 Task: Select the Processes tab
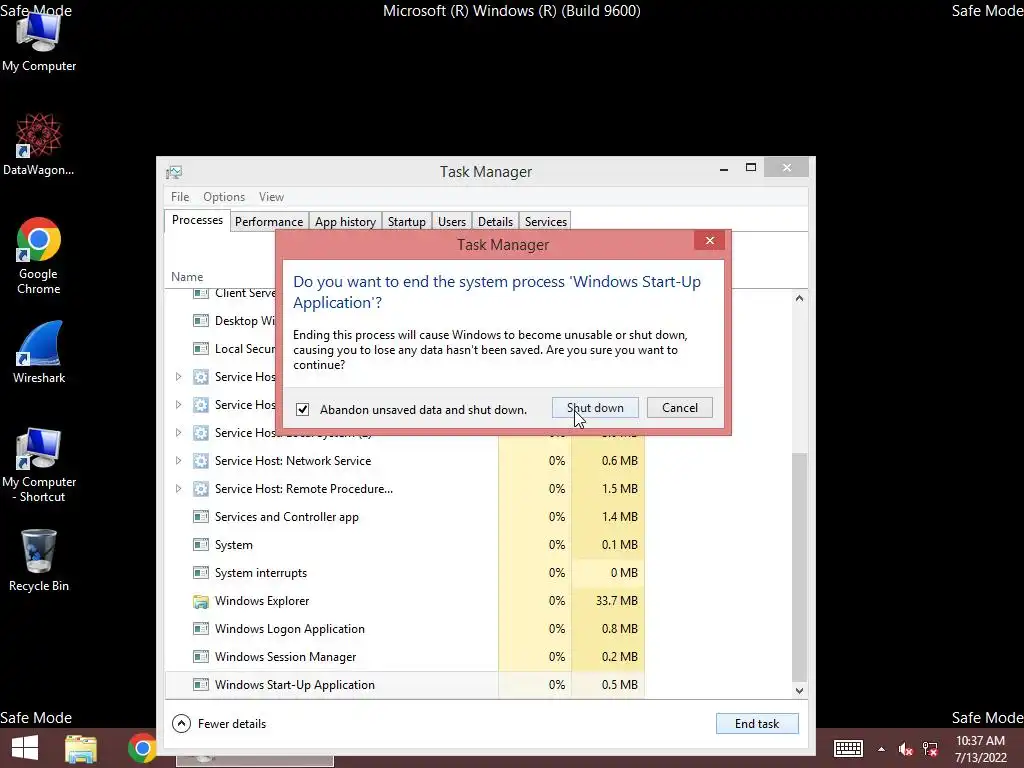[x=197, y=220]
